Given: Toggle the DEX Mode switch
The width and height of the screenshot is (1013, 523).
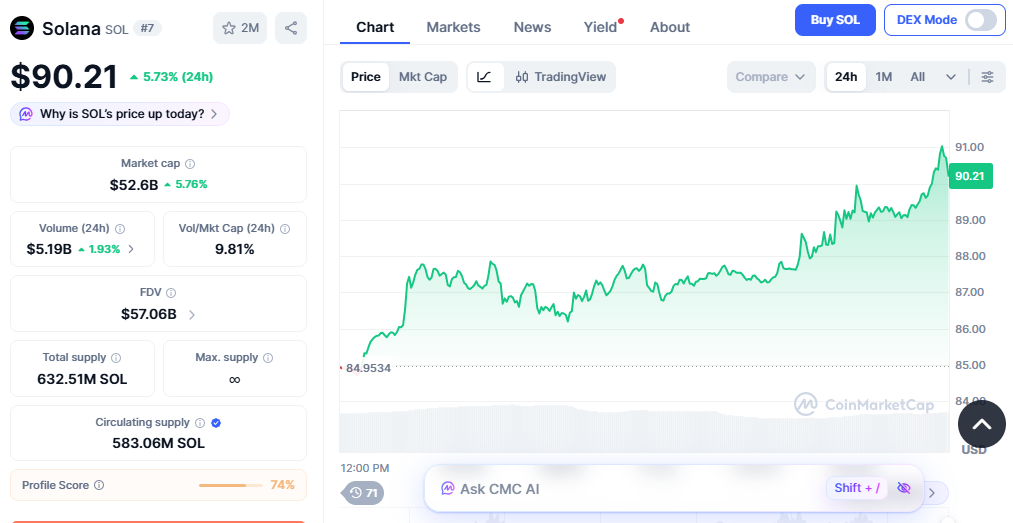Looking at the screenshot, I should [x=980, y=20].
